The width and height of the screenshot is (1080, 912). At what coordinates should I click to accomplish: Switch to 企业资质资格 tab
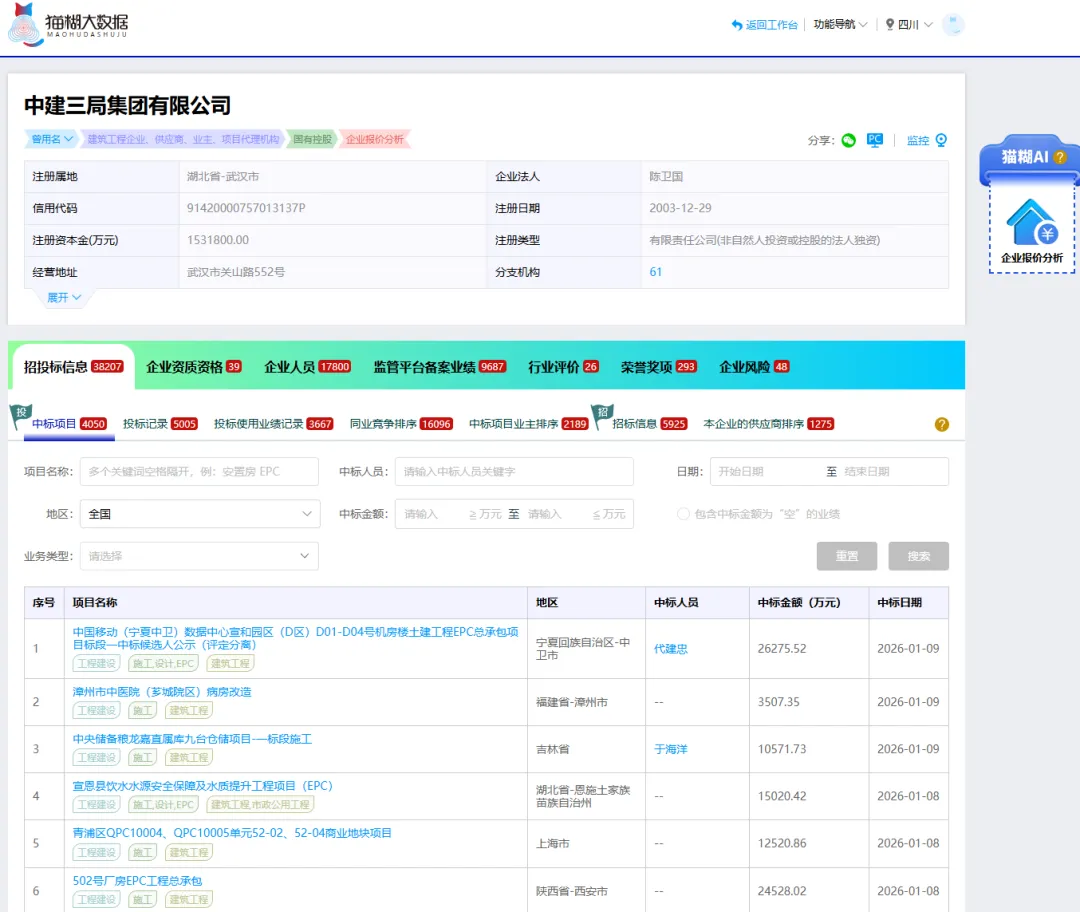tap(194, 366)
